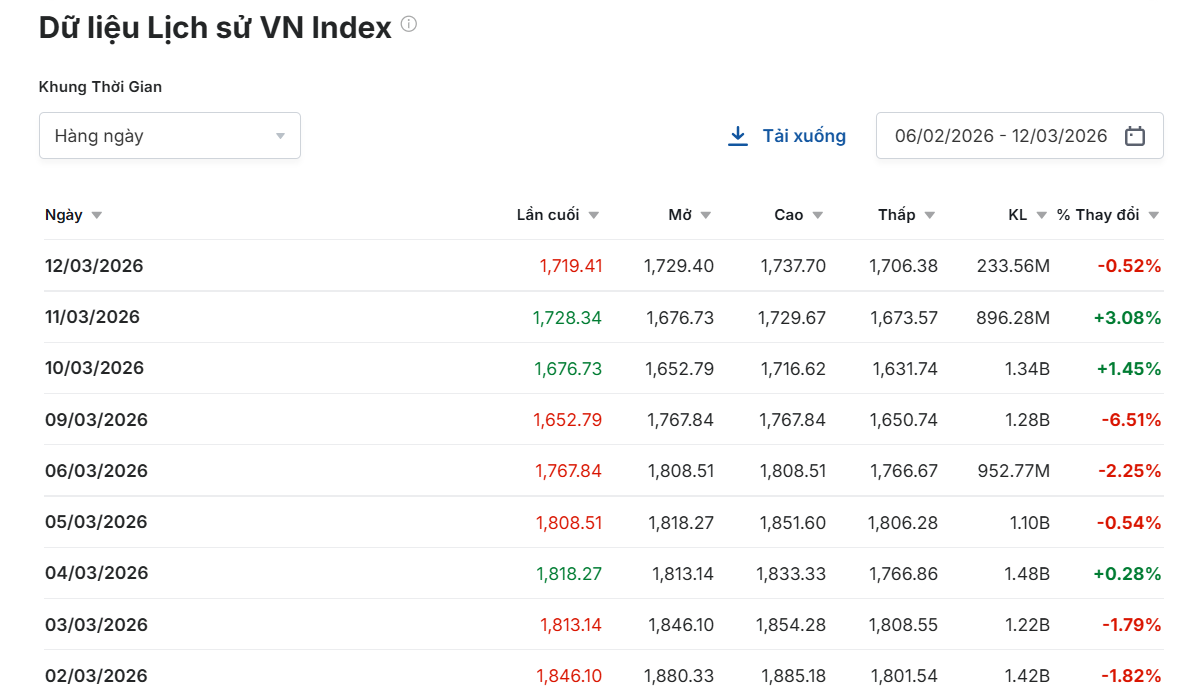Screen dimensions: 1200x699
Task: Click sort arrow next to Mở column
Action: coord(706,216)
